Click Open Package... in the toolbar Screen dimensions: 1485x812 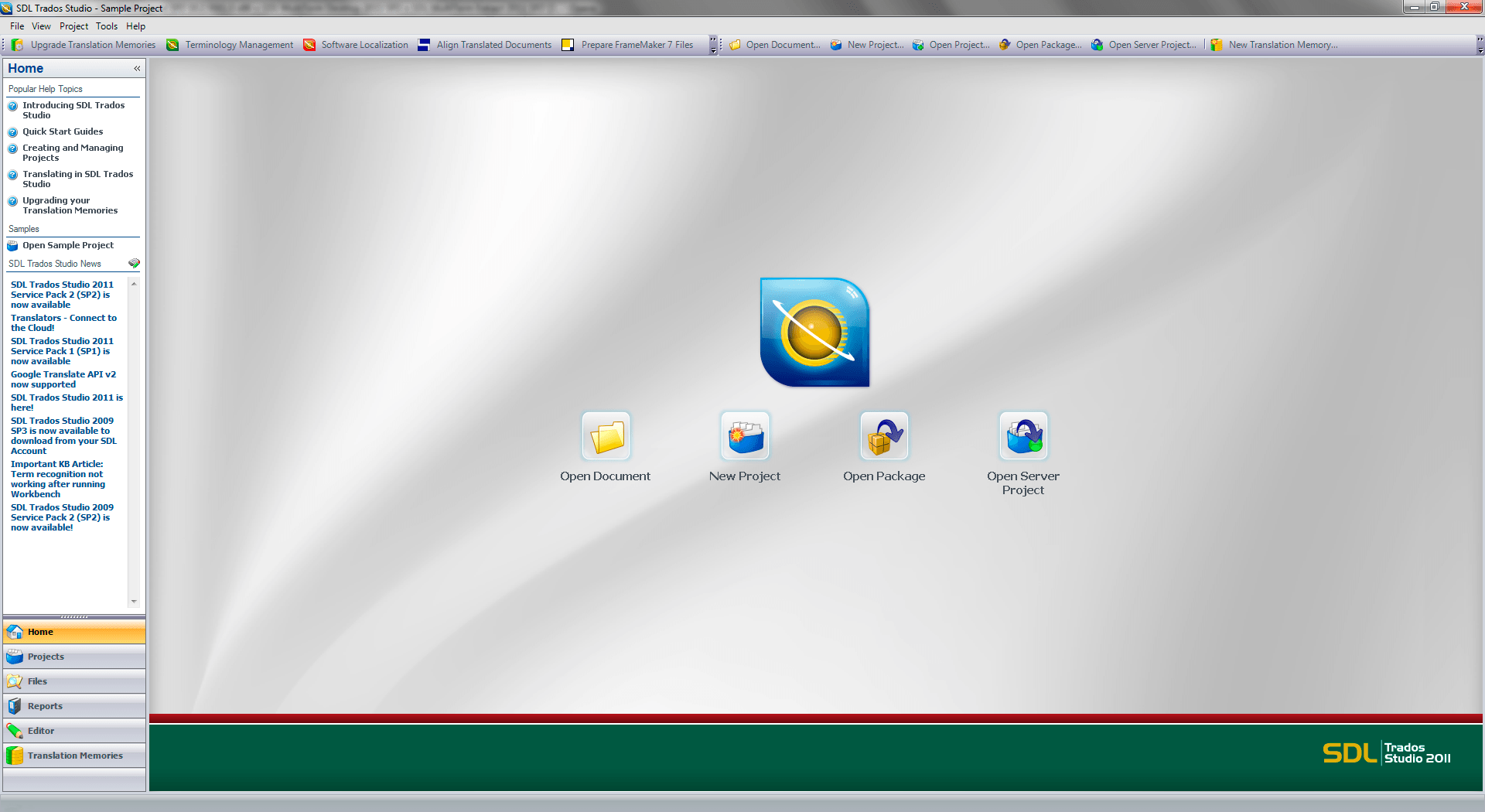(x=1040, y=45)
